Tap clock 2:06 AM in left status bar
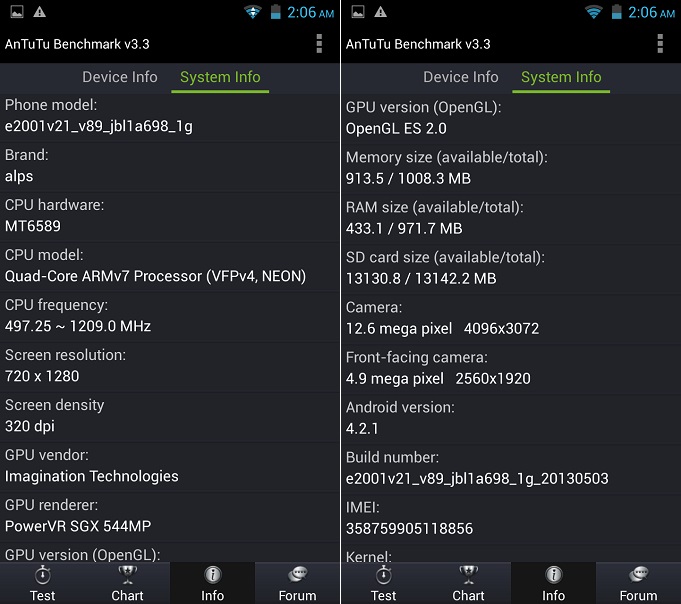This screenshot has height=604, width=681. click(x=311, y=12)
